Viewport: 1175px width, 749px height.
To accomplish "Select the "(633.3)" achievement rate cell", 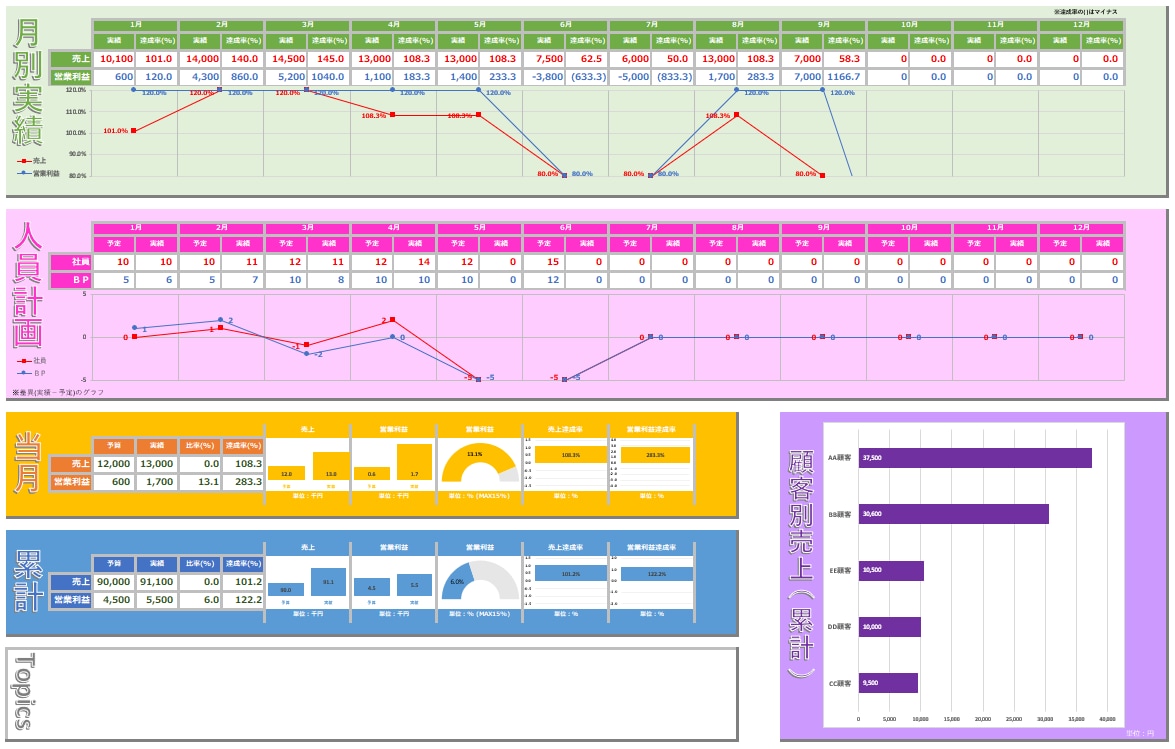I will (x=588, y=76).
